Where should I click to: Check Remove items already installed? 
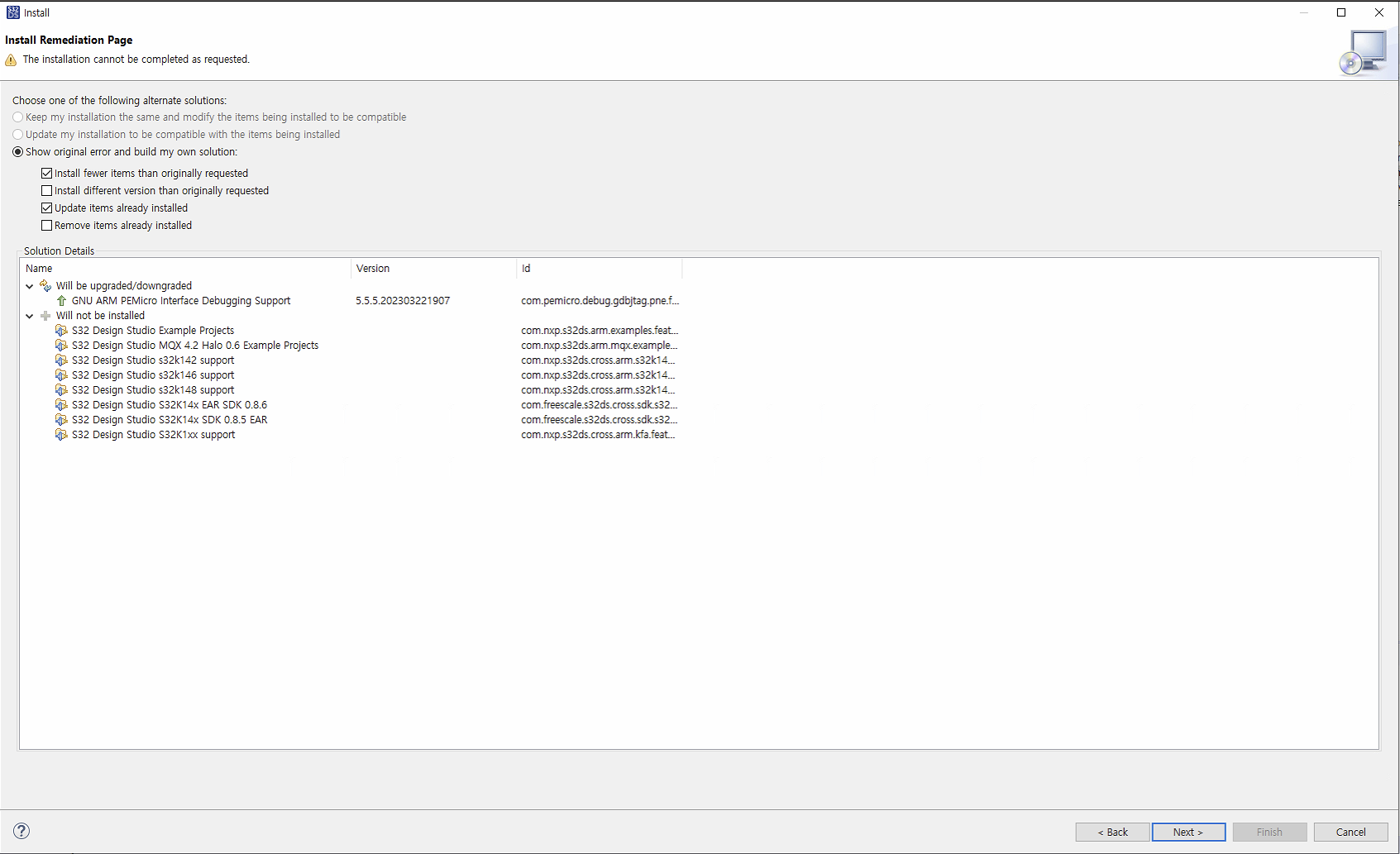[47, 225]
